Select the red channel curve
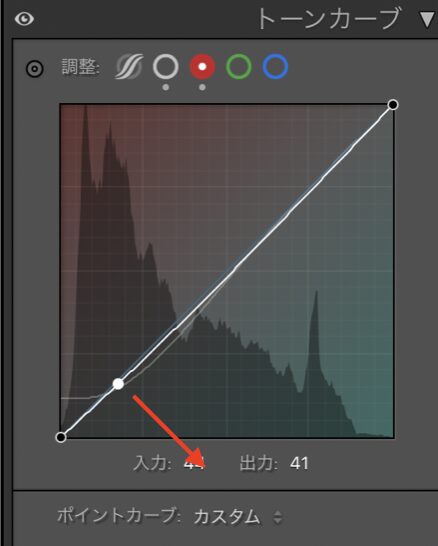This screenshot has height=546, width=438. coord(202,66)
